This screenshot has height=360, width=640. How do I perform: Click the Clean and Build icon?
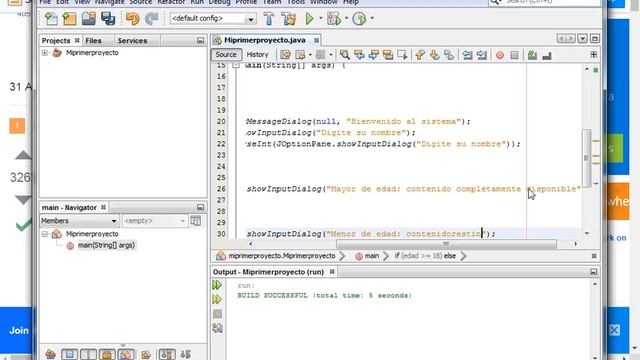tap(288, 19)
